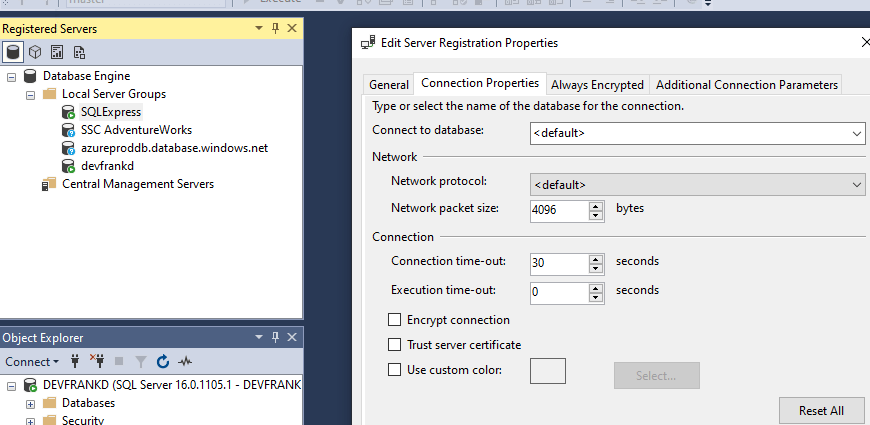
Task: Tick the Use custom color checkbox
Action: (x=394, y=370)
